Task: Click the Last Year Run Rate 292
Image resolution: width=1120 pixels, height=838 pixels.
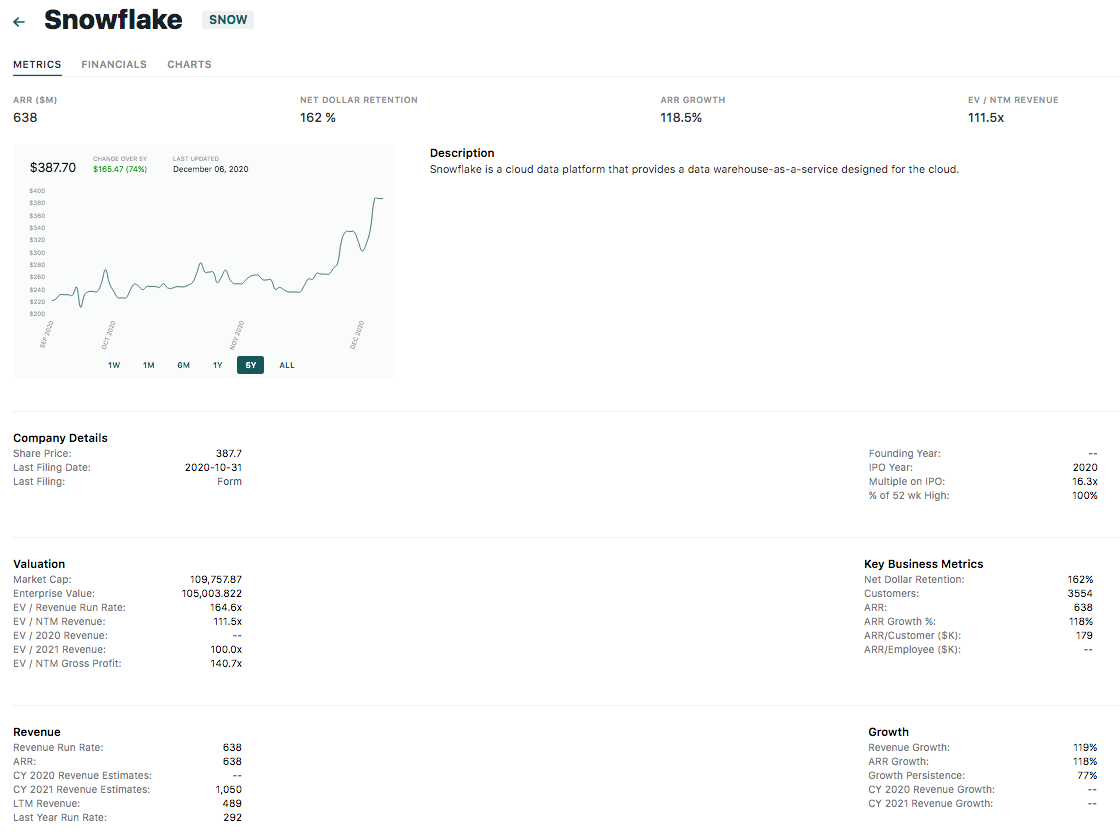Action: click(x=232, y=817)
